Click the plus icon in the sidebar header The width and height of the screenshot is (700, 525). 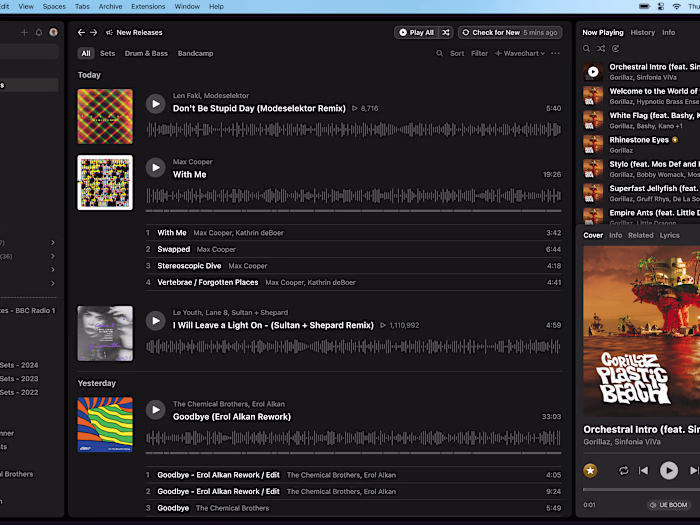(24, 32)
